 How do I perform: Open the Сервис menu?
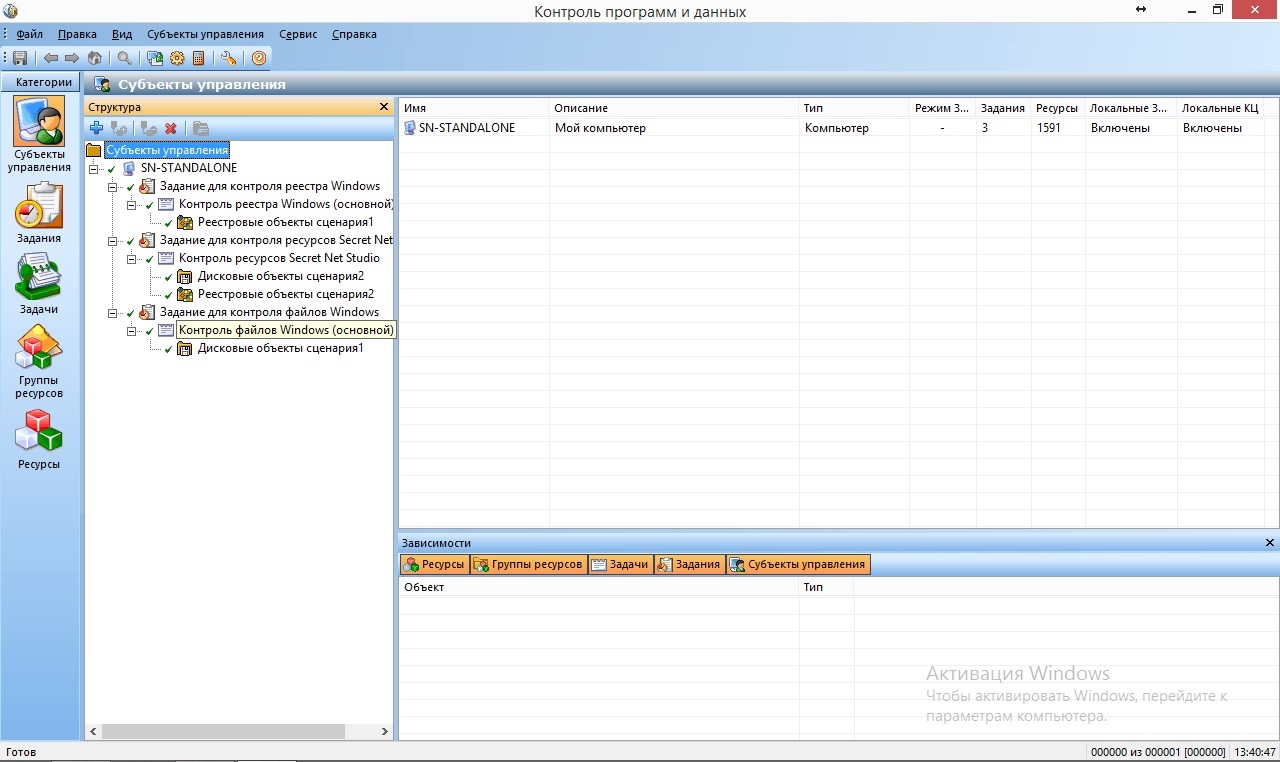[x=298, y=34]
